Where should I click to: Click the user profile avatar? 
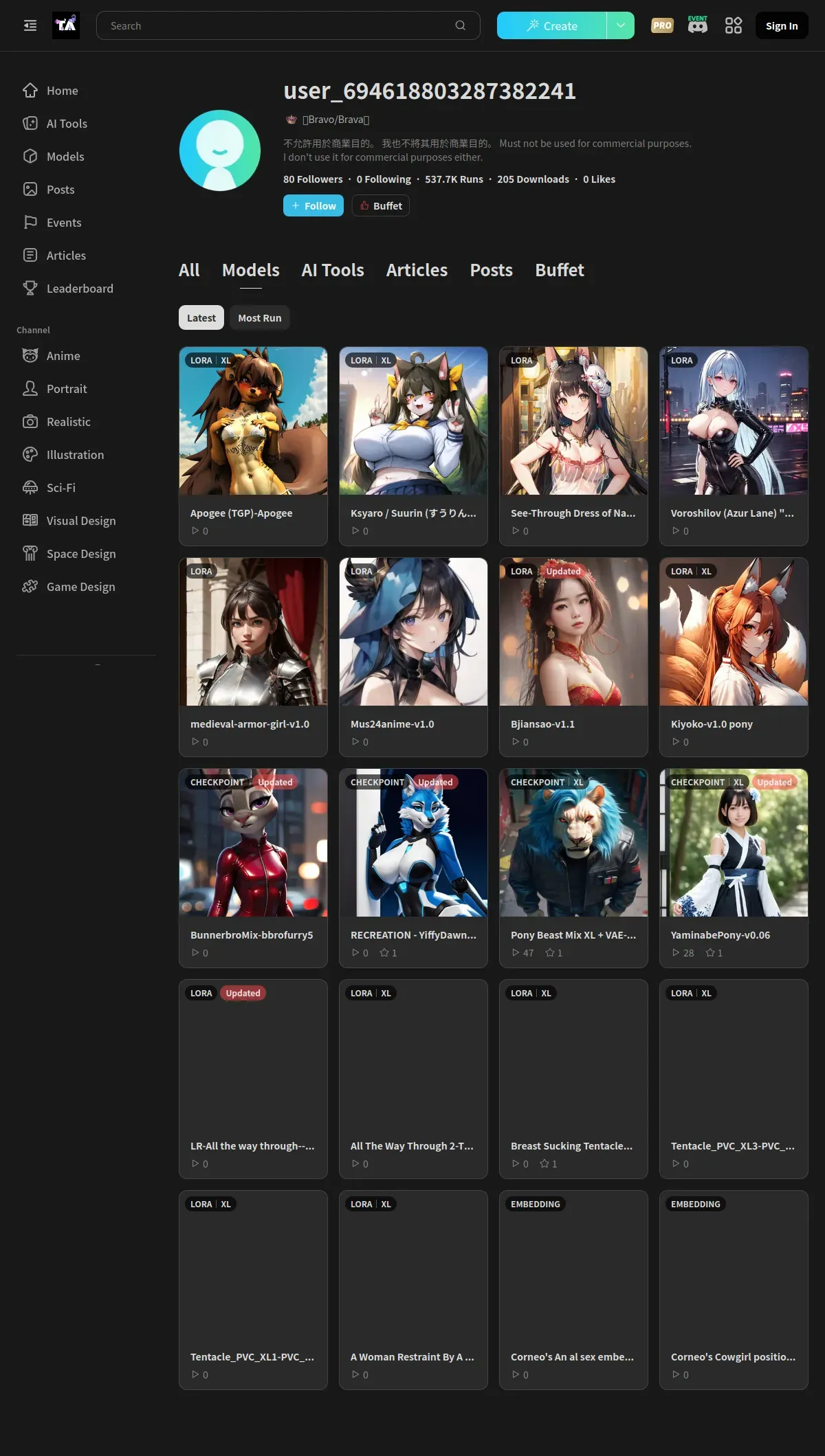[x=220, y=150]
